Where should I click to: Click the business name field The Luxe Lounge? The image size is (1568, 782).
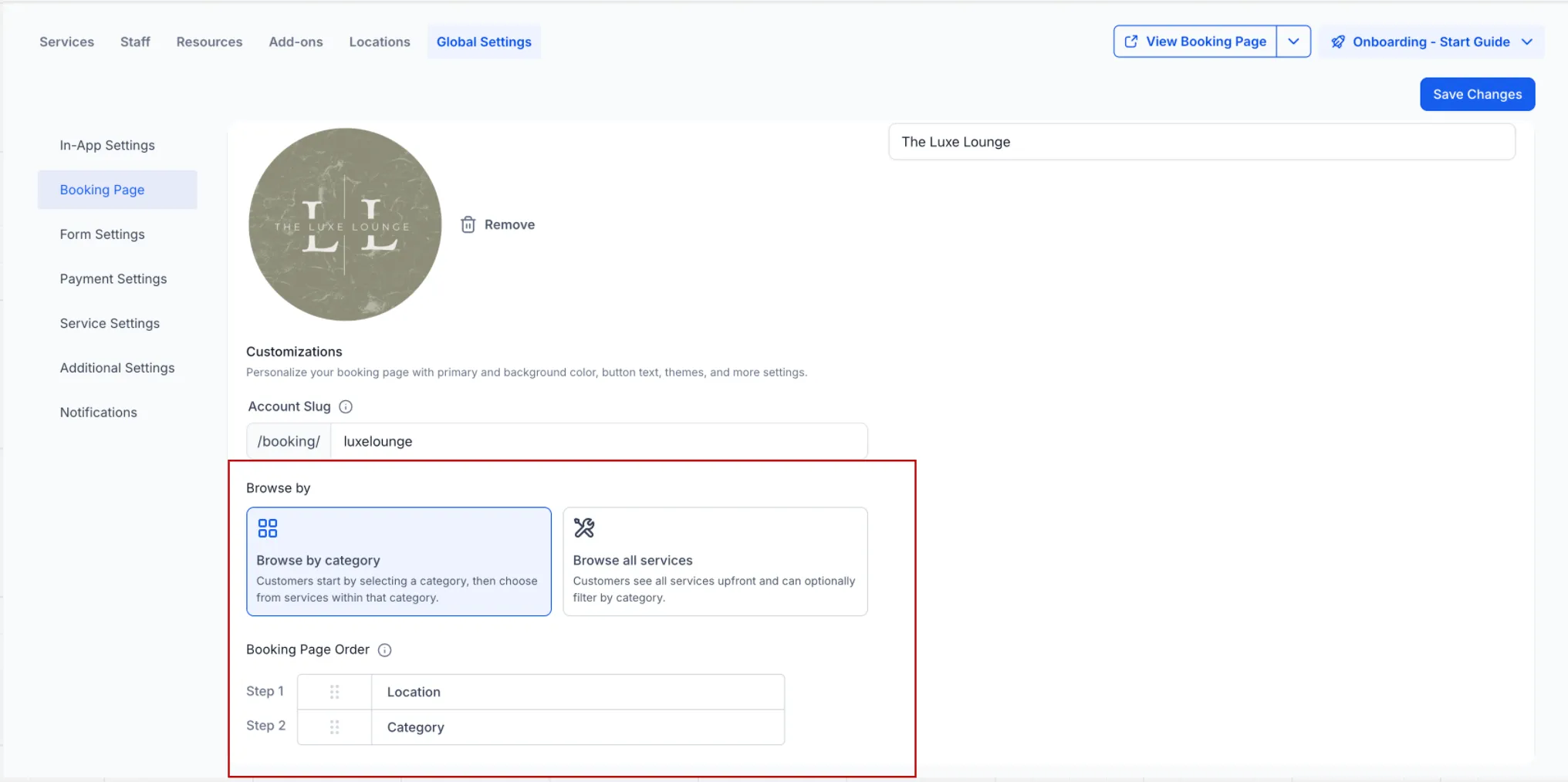1201,142
